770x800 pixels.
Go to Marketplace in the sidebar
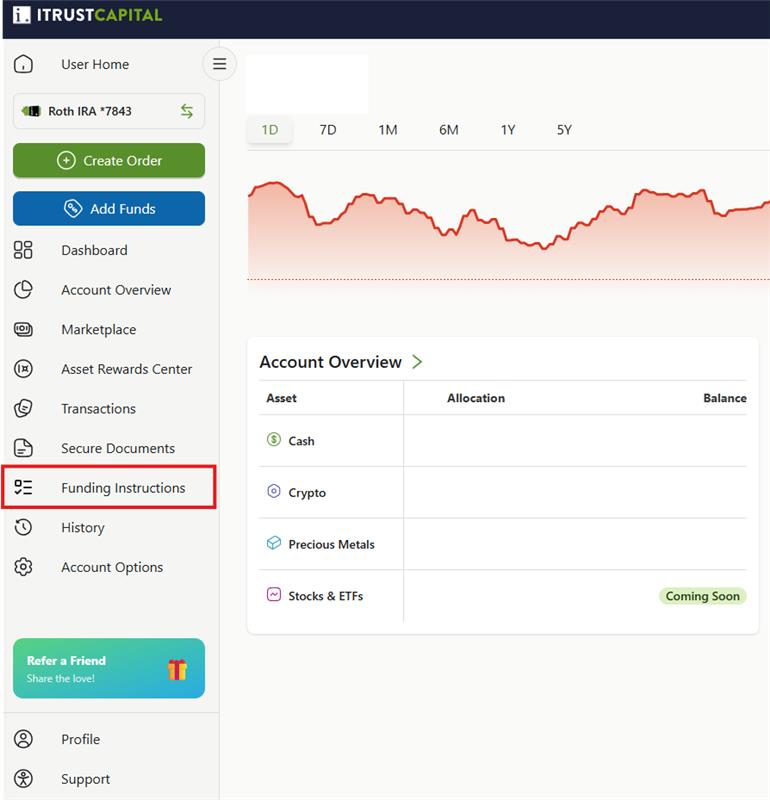pyautogui.click(x=98, y=330)
